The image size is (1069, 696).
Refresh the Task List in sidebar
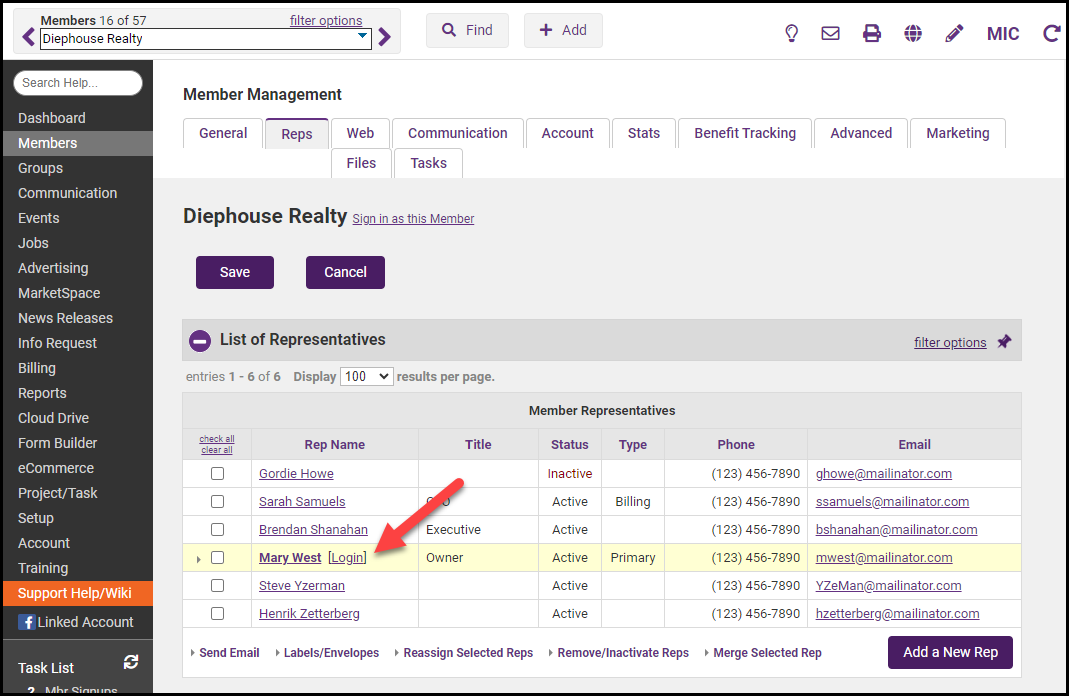pos(130,662)
